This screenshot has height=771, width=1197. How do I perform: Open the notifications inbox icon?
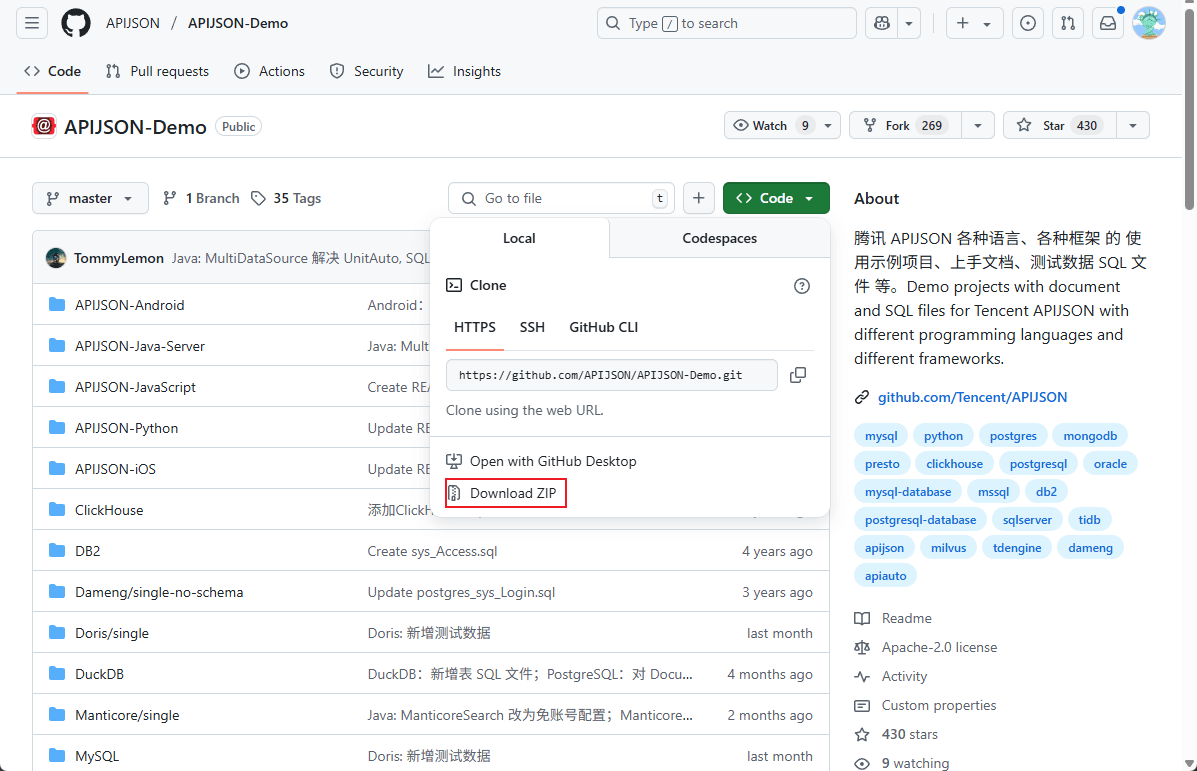1107,23
